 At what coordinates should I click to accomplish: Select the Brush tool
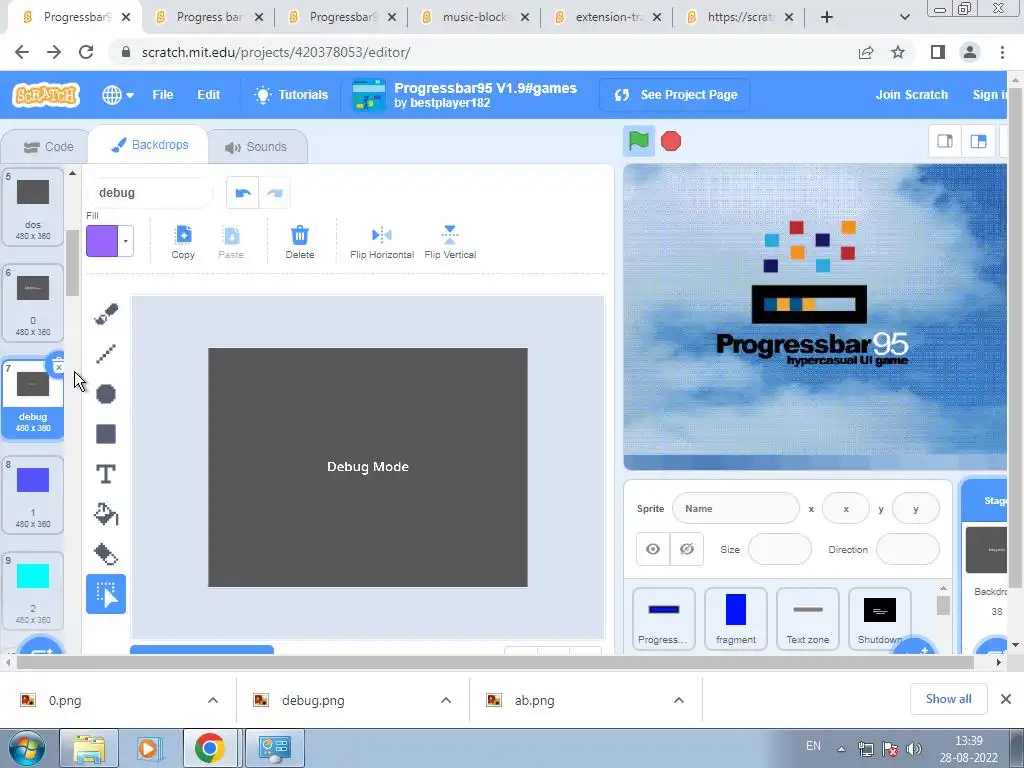tap(106, 314)
